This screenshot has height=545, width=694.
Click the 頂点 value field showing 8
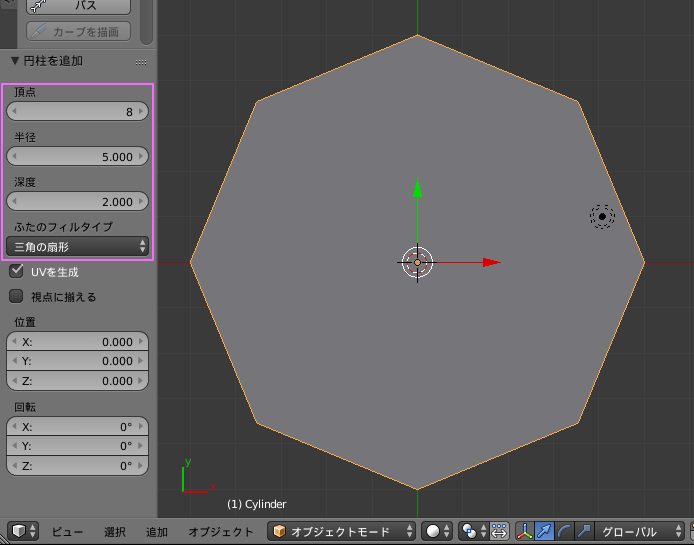pyautogui.click(x=77, y=111)
